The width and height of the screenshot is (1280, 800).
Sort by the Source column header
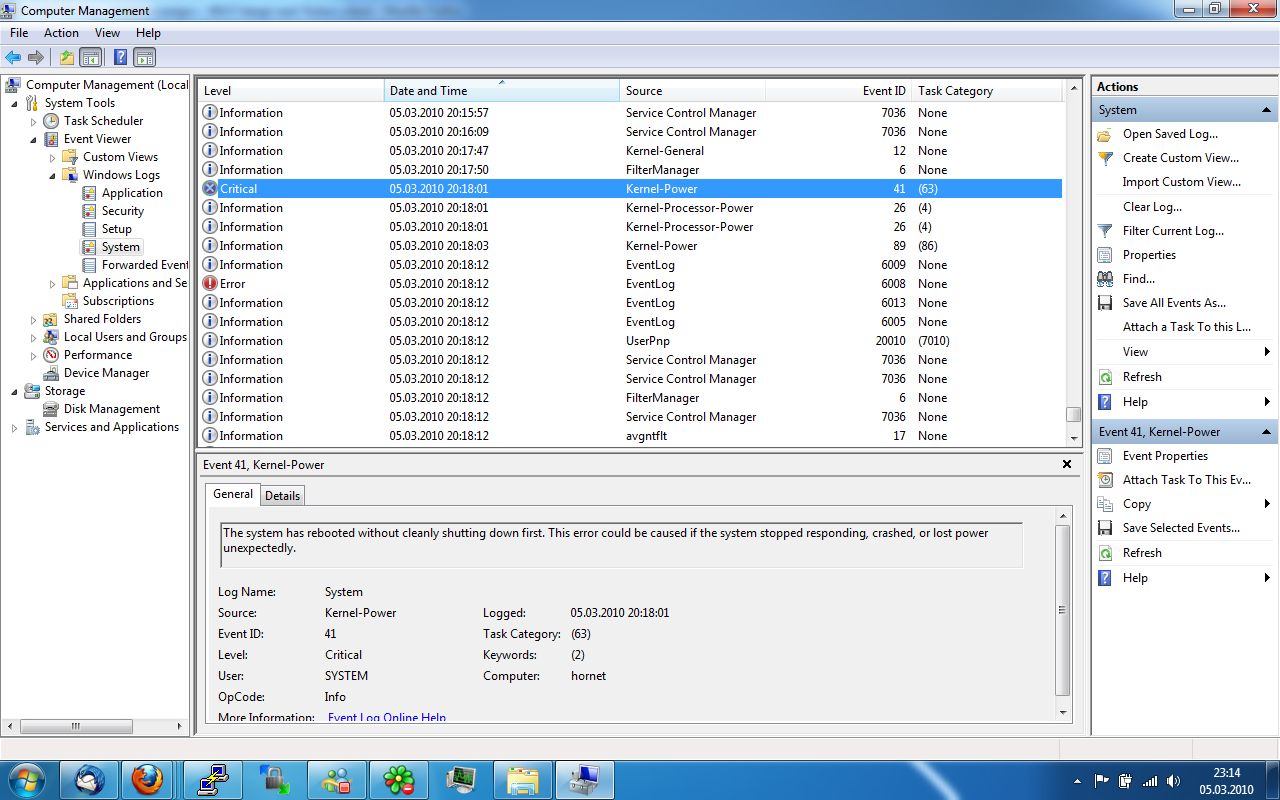[690, 91]
